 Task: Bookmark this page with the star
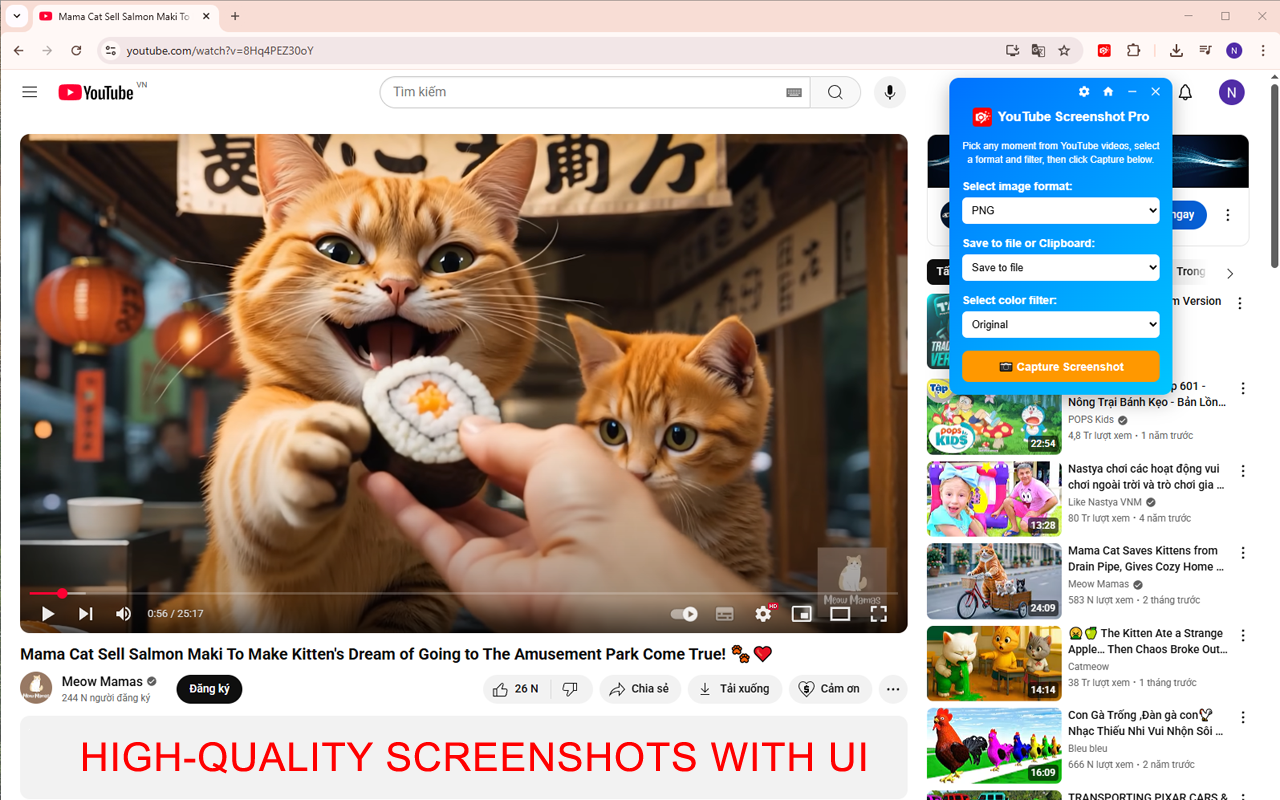click(1064, 50)
